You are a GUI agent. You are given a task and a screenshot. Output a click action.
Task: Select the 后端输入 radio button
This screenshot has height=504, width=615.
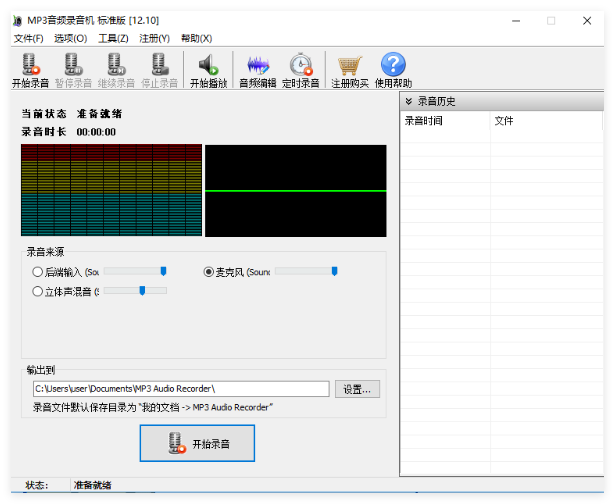pyautogui.click(x=38, y=272)
